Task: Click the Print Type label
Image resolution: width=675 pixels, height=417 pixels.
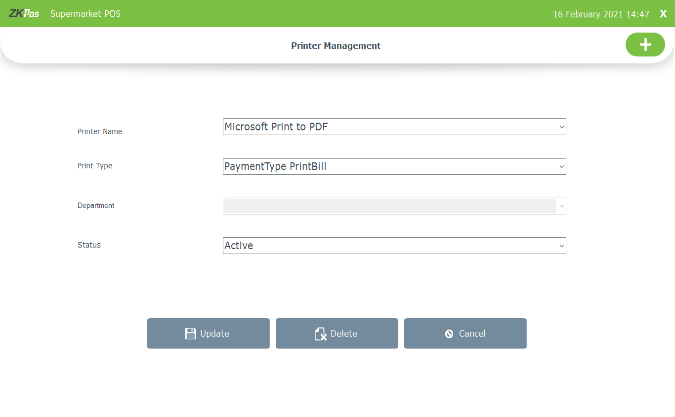Action: pos(95,166)
